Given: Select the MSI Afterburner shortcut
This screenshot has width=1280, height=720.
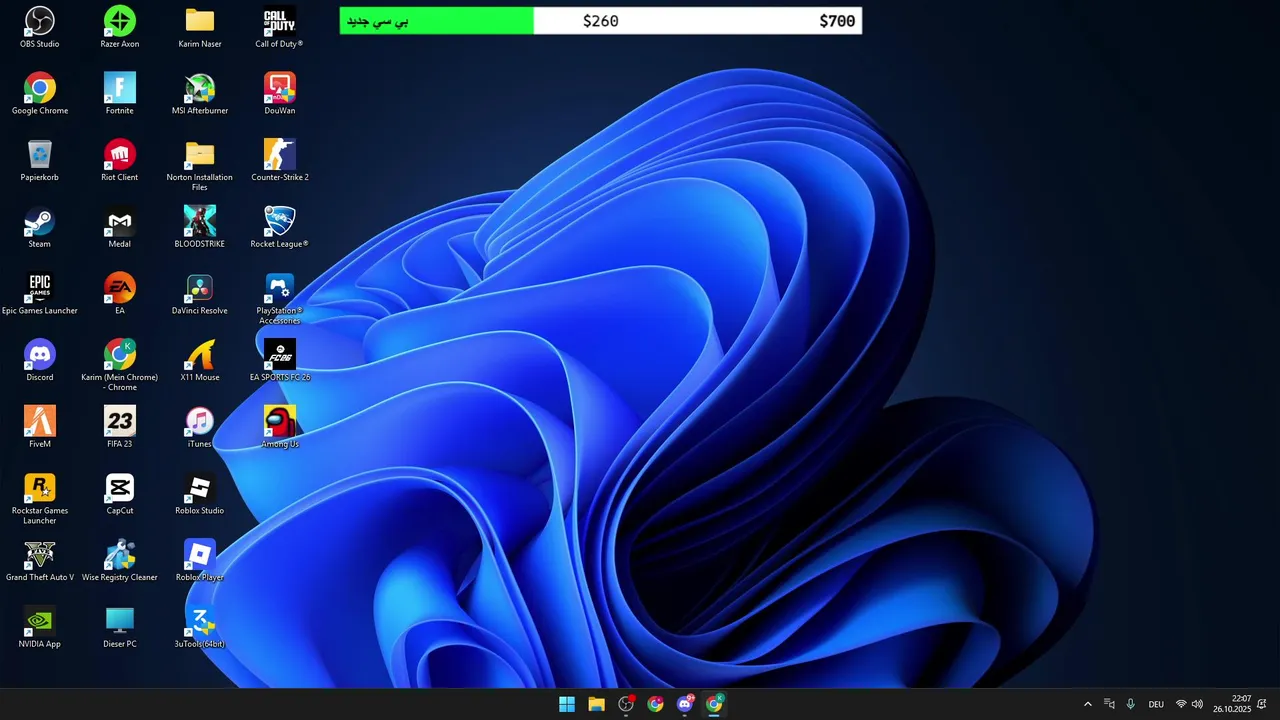Looking at the screenshot, I should coord(200,94).
